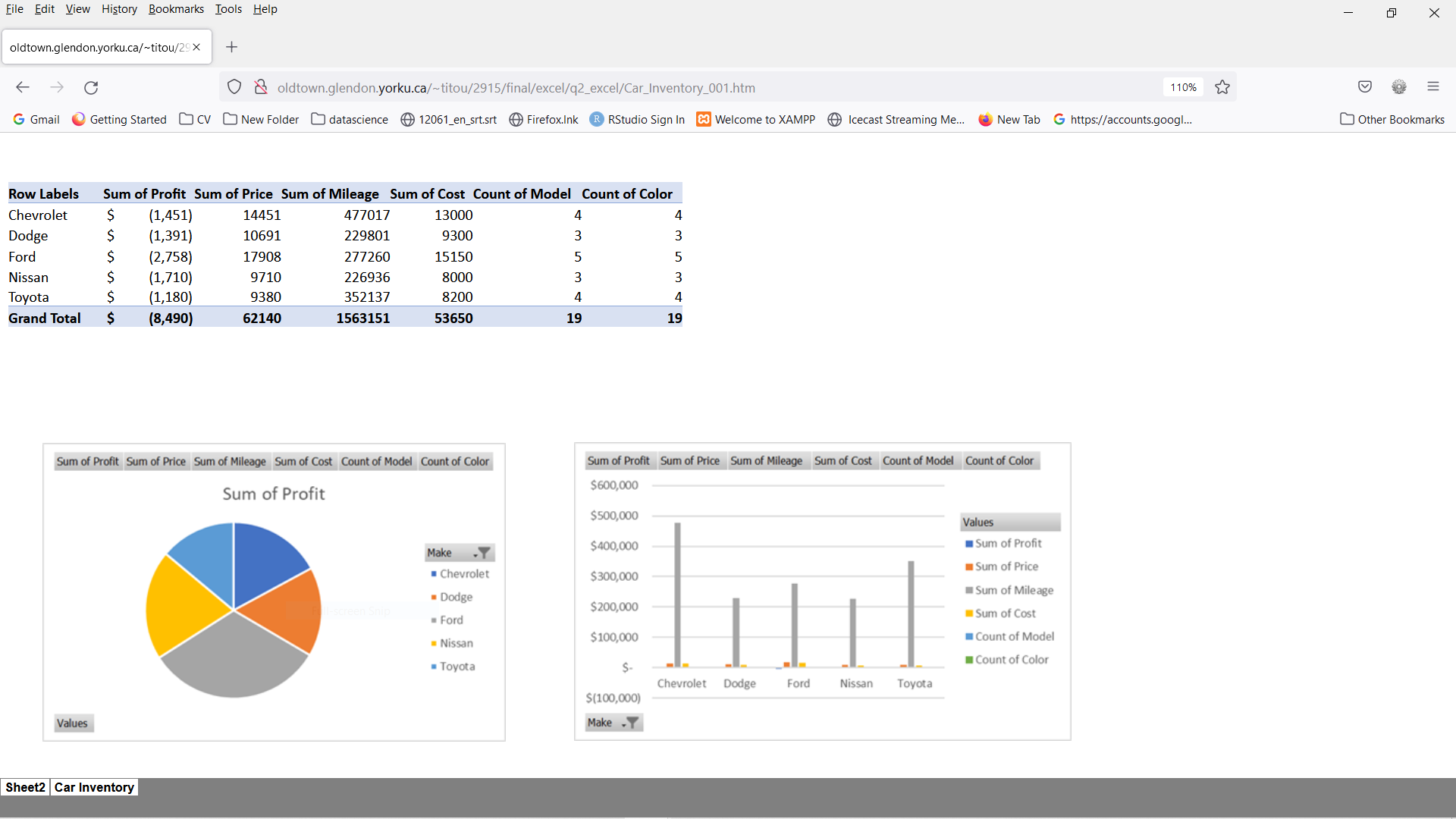1456x819 pixels.
Task: Open the Tools menu
Action: [x=228, y=9]
